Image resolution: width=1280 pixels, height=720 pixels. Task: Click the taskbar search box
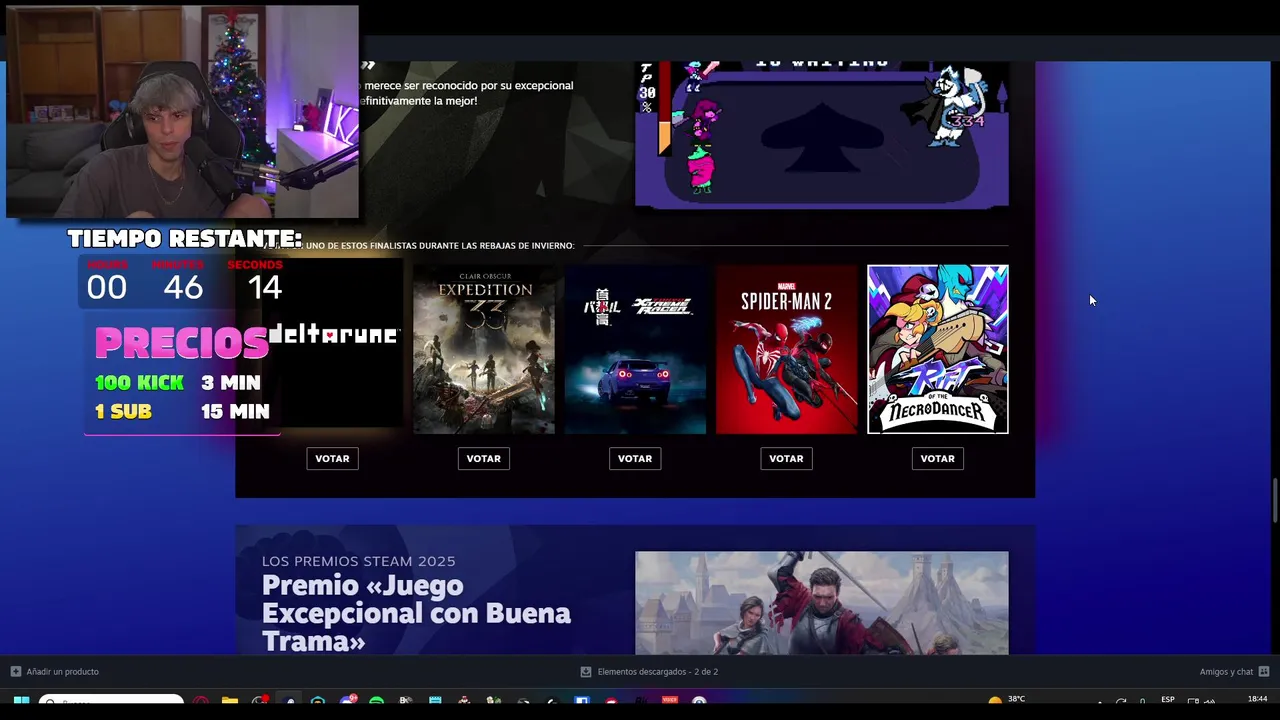coord(111,701)
